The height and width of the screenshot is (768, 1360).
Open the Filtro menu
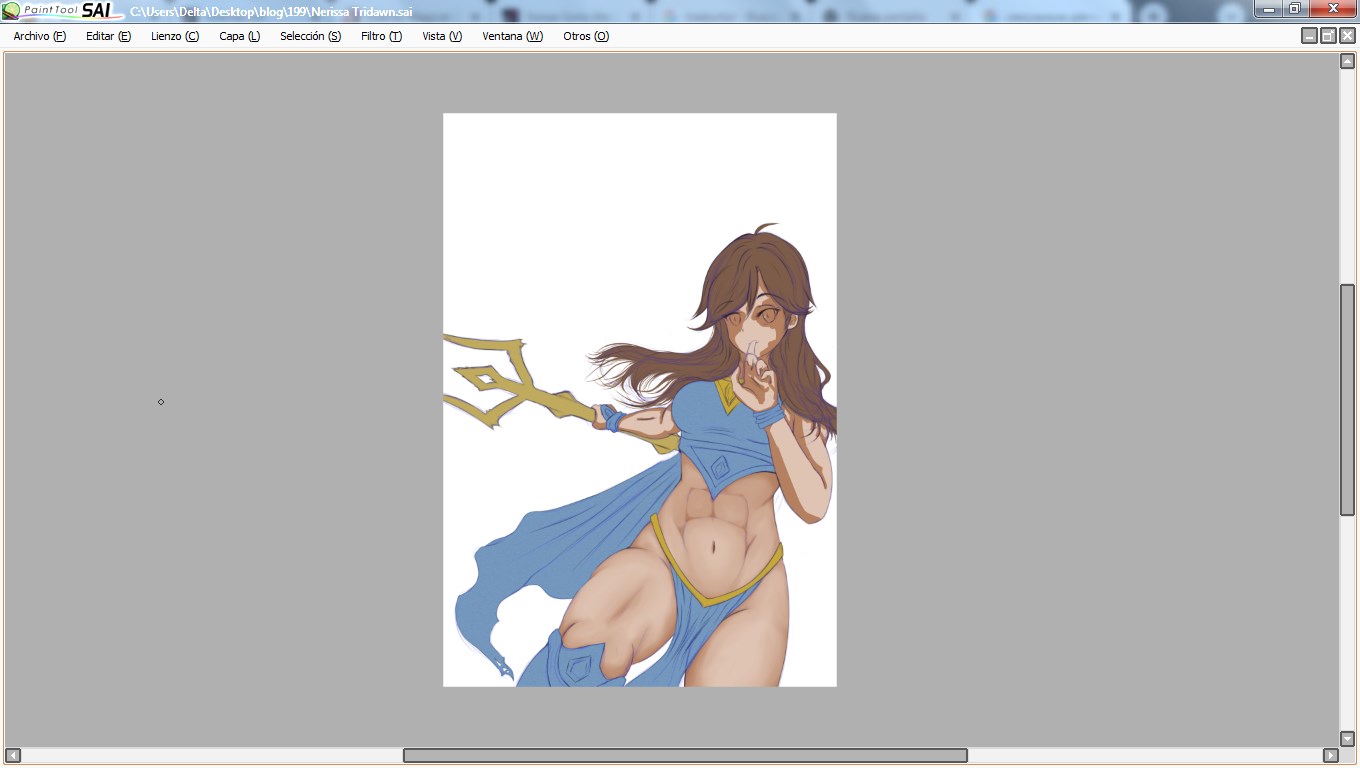coord(381,36)
